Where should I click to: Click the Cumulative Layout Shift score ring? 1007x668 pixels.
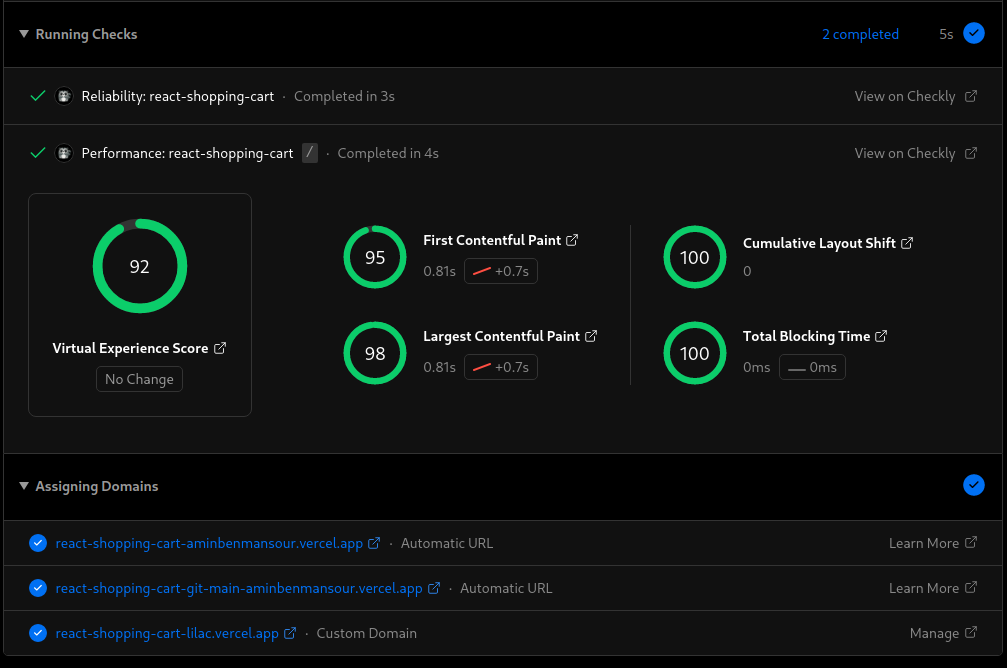tap(695, 257)
